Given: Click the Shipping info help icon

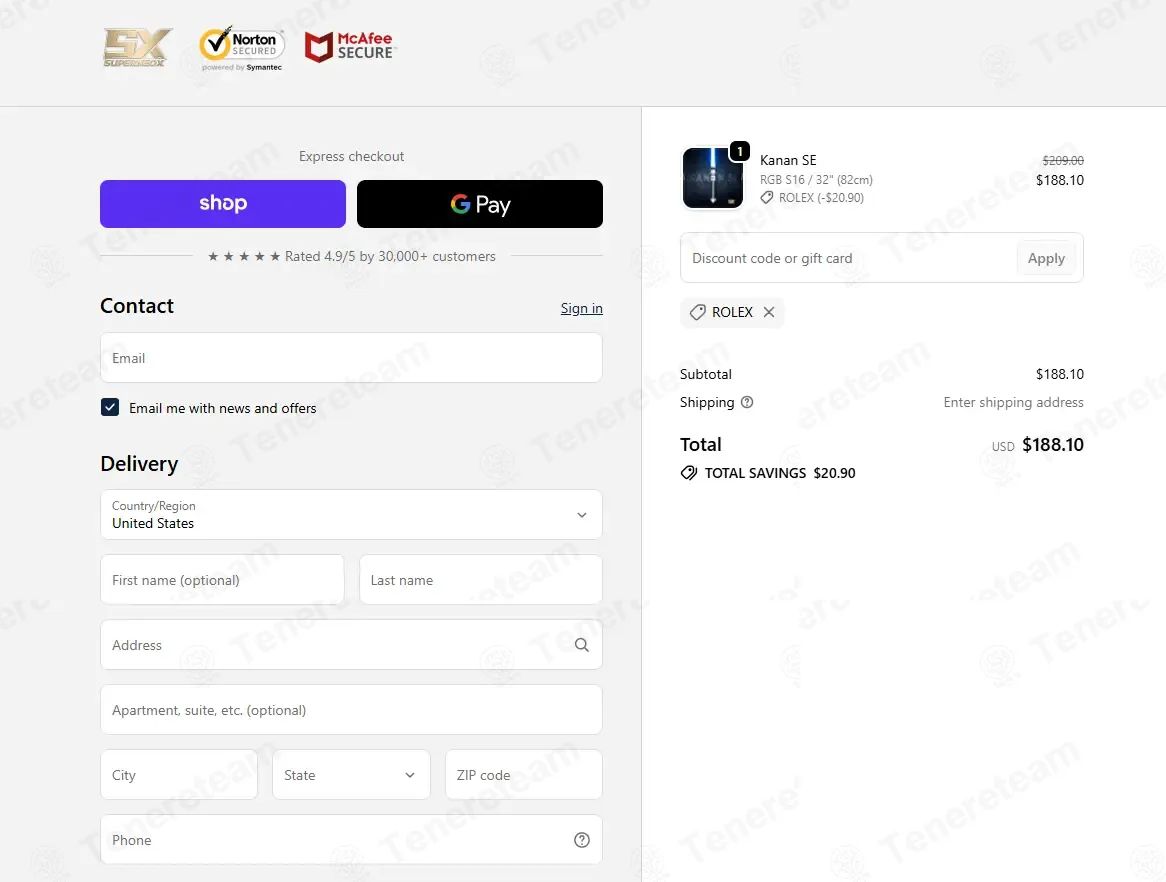Looking at the screenshot, I should pyautogui.click(x=747, y=402).
